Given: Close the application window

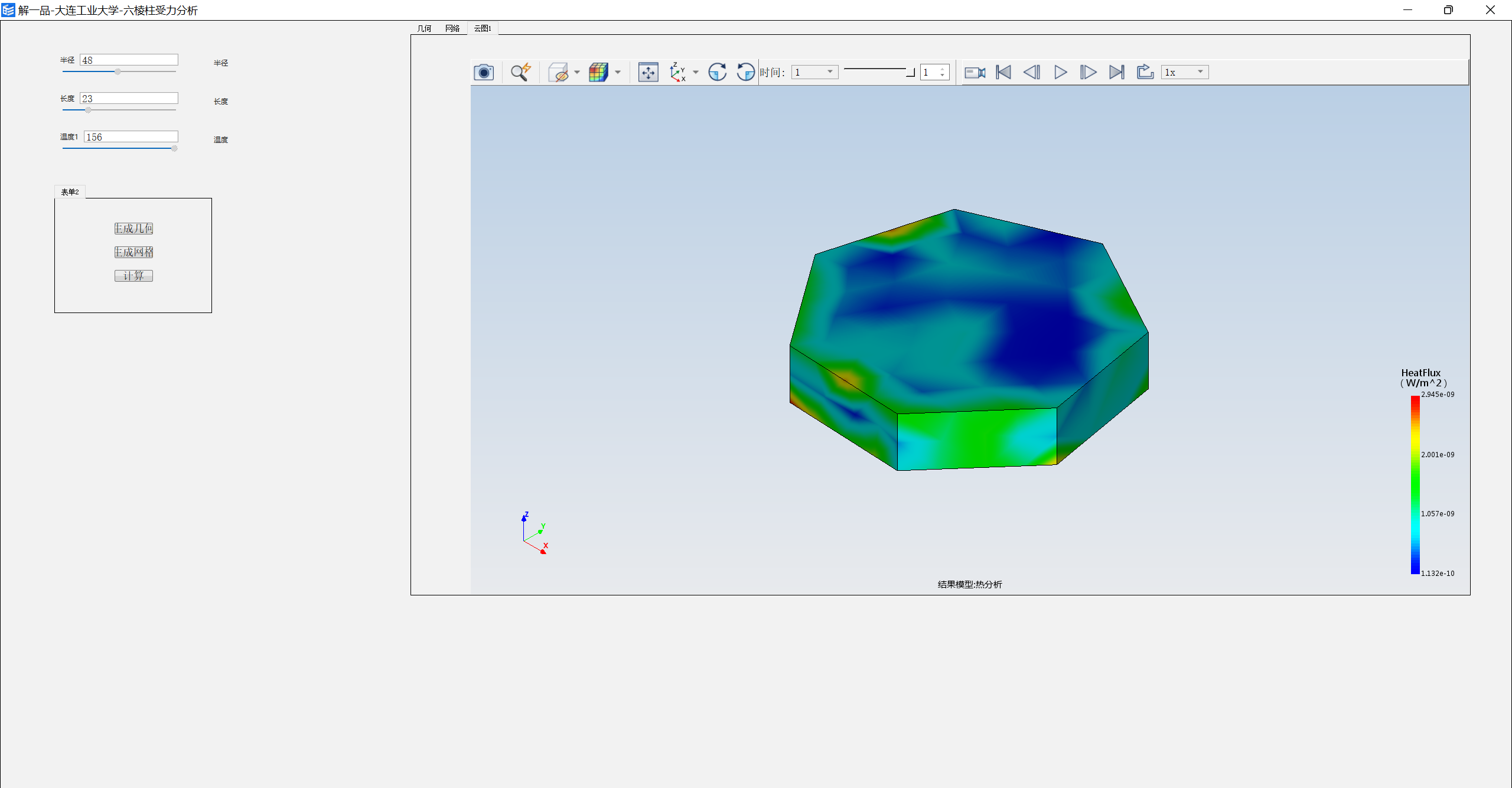Looking at the screenshot, I should [x=1490, y=10].
